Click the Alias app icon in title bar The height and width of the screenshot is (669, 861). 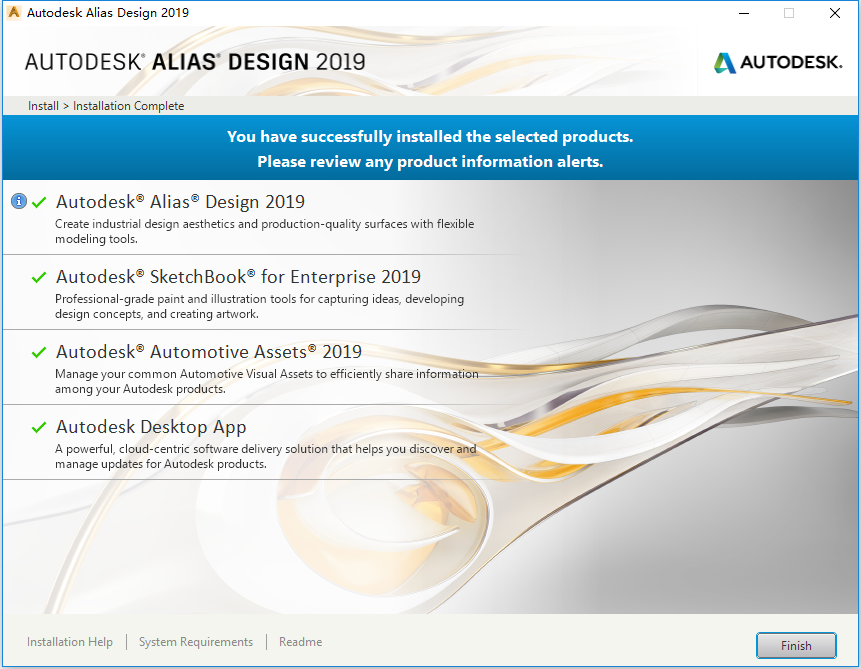pos(14,12)
